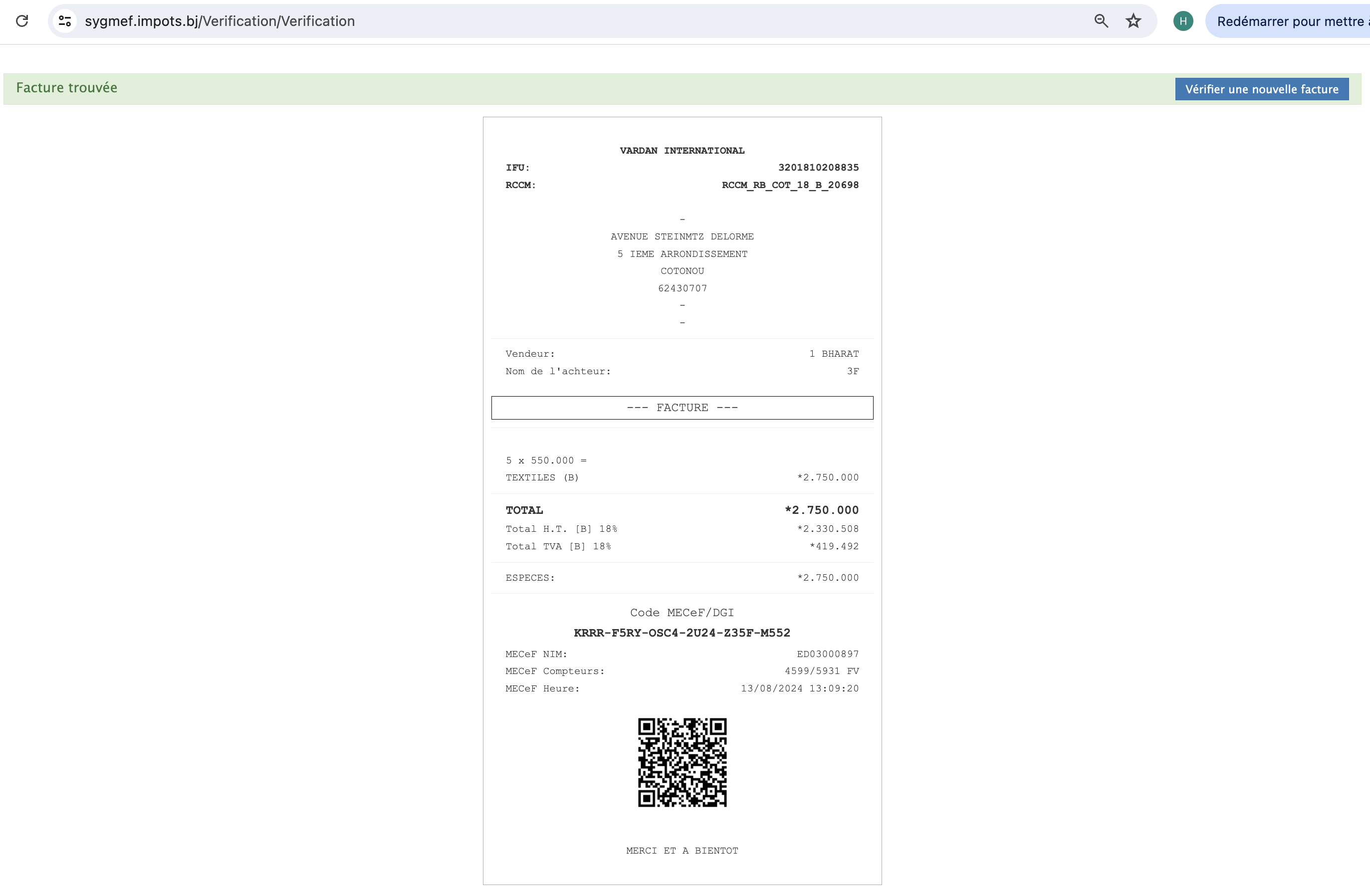Click the VARDAN INTERNATIONAL company heading

(x=682, y=151)
